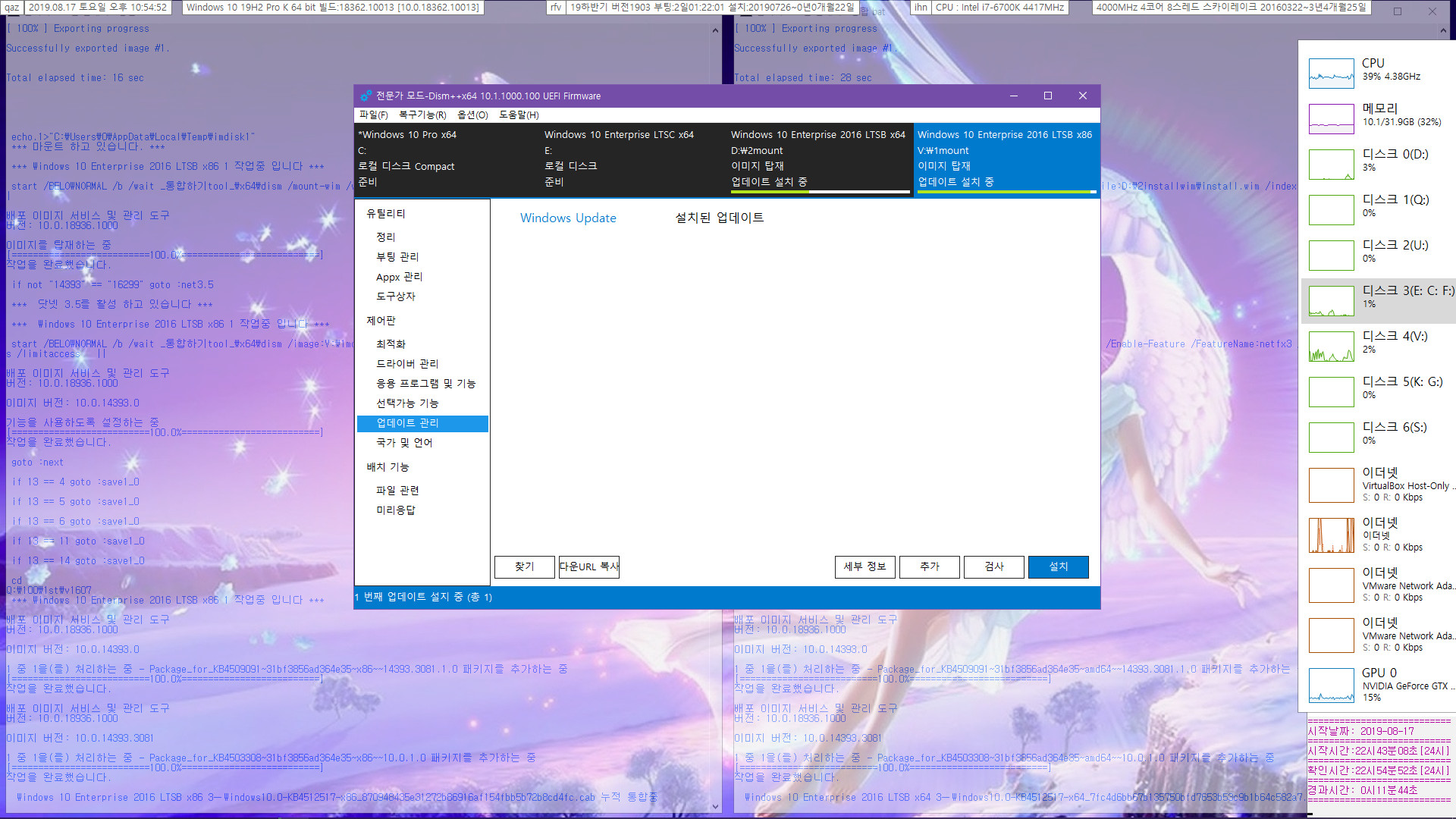The width and height of the screenshot is (1456, 819).
Task: Select the Windows 10 Pro x64 image tile
Action: coord(447,158)
